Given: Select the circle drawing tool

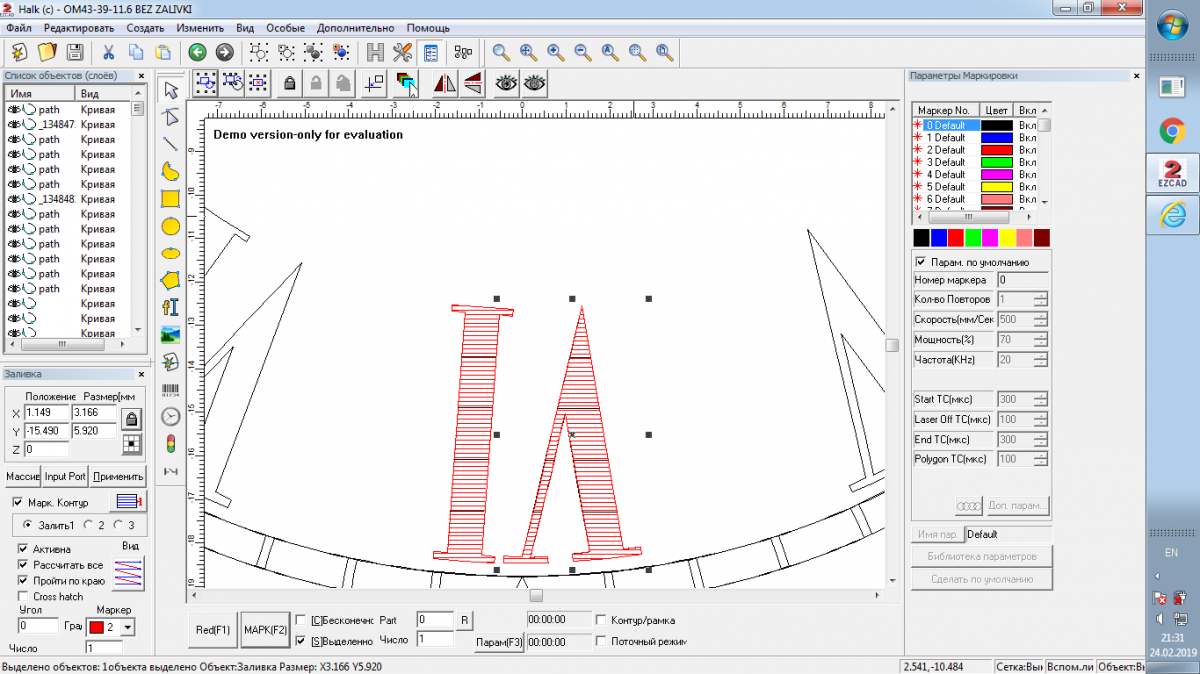Looking at the screenshot, I should click(171, 227).
